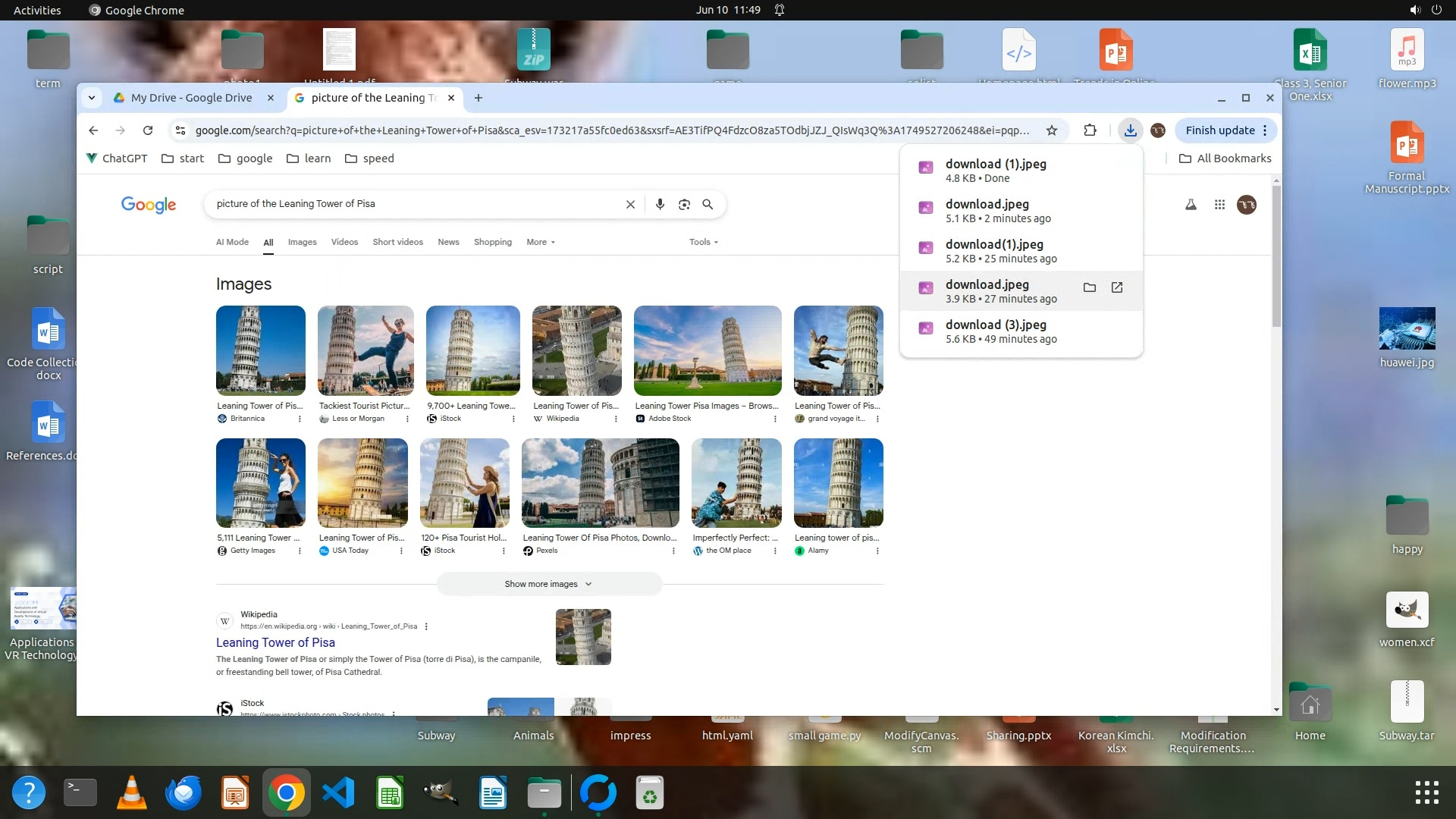Launch VLC from the dock
Image resolution: width=1456 pixels, height=819 pixels.
point(132,793)
